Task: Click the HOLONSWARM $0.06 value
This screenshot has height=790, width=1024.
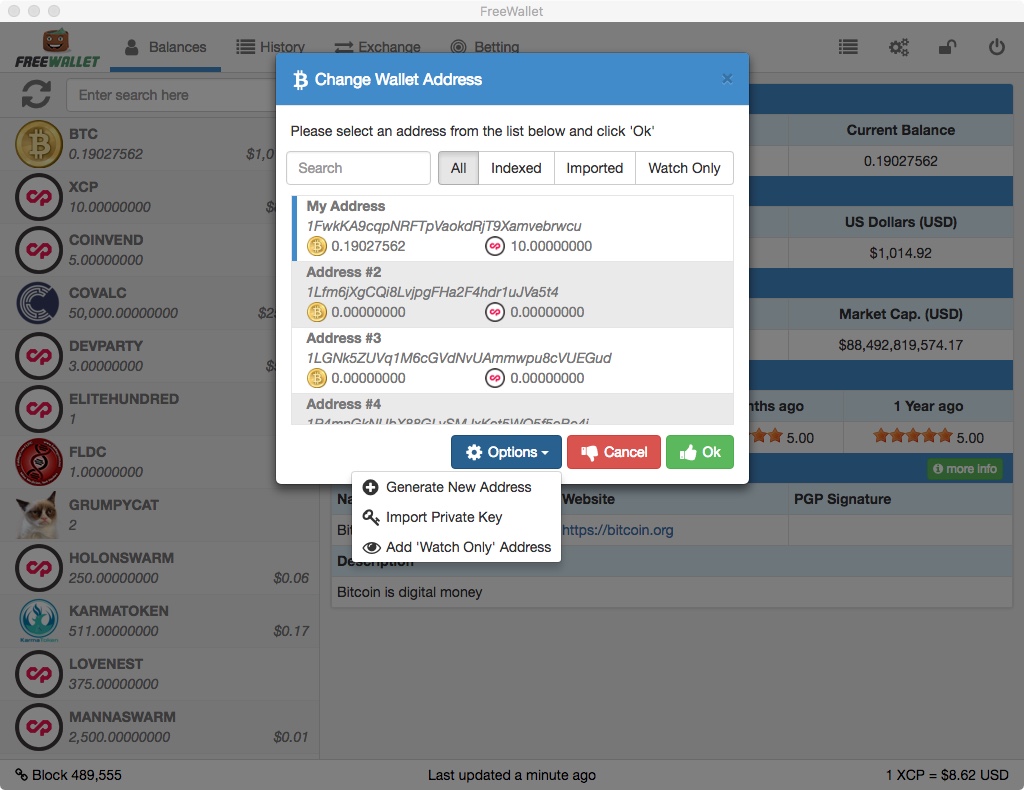Action: point(291,578)
